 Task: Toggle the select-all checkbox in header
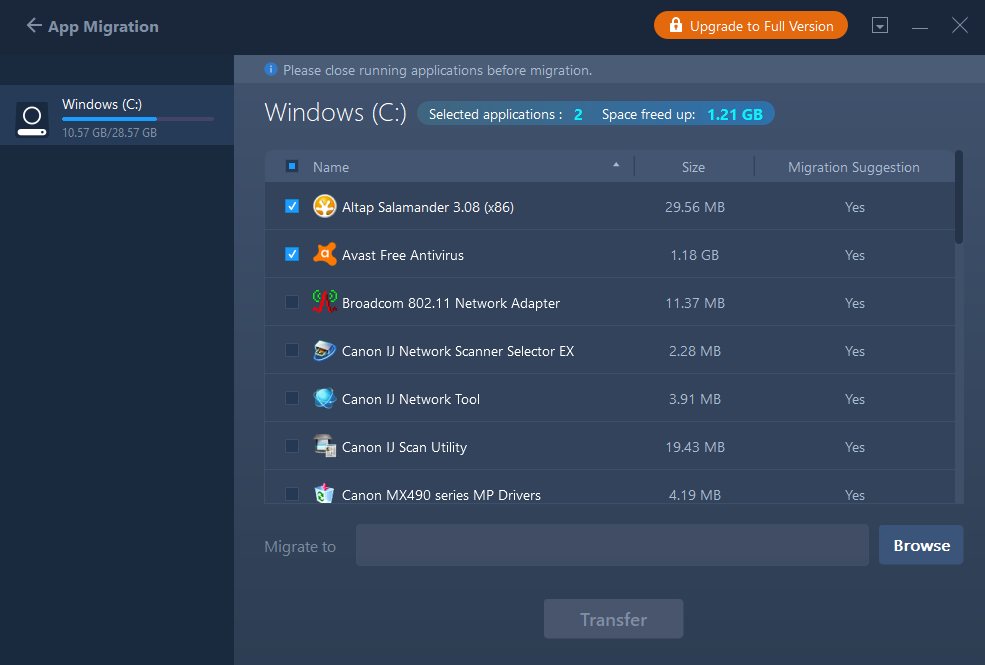pyautogui.click(x=292, y=167)
